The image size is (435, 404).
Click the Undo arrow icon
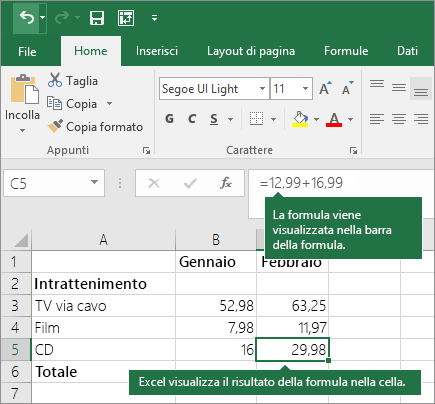point(27,17)
